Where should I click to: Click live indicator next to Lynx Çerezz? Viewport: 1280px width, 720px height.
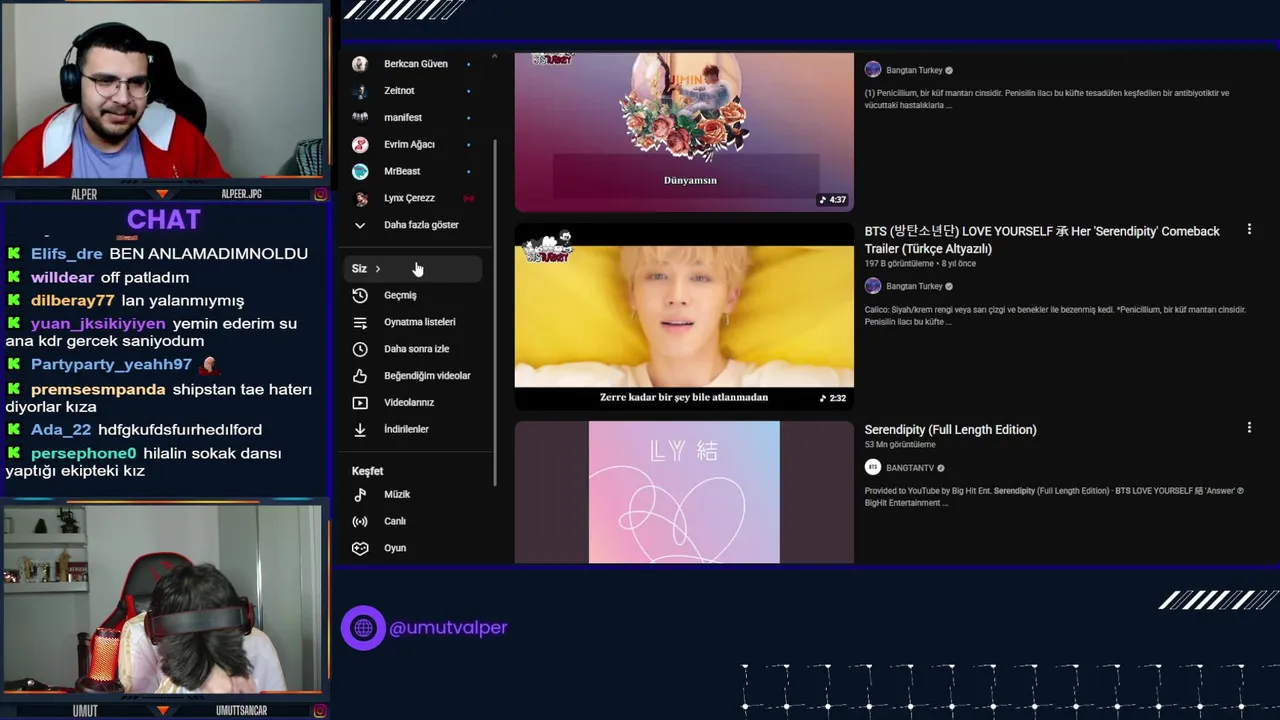click(468, 198)
